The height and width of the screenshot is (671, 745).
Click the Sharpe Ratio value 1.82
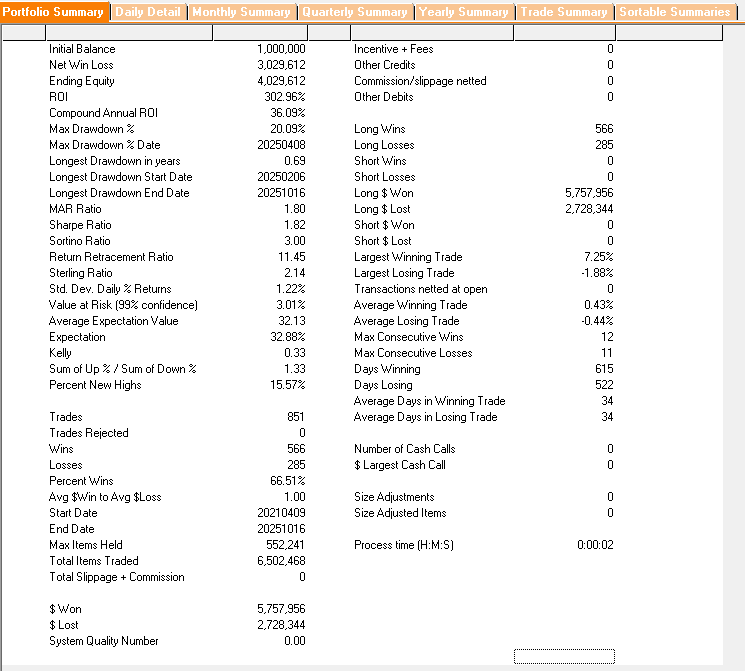(x=294, y=225)
